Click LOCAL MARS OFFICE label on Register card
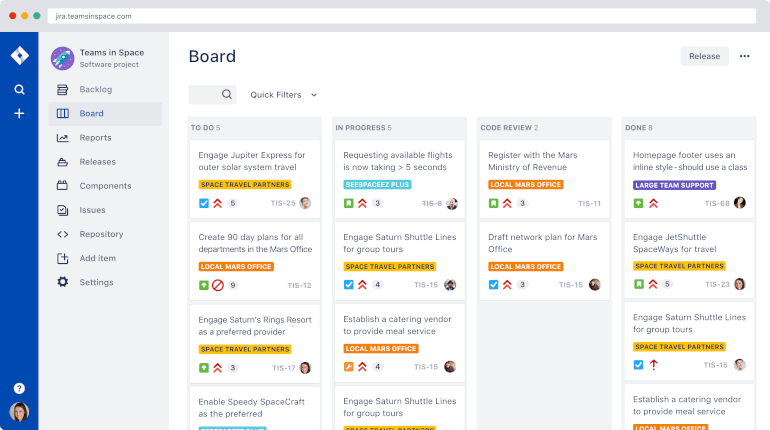 [525, 185]
